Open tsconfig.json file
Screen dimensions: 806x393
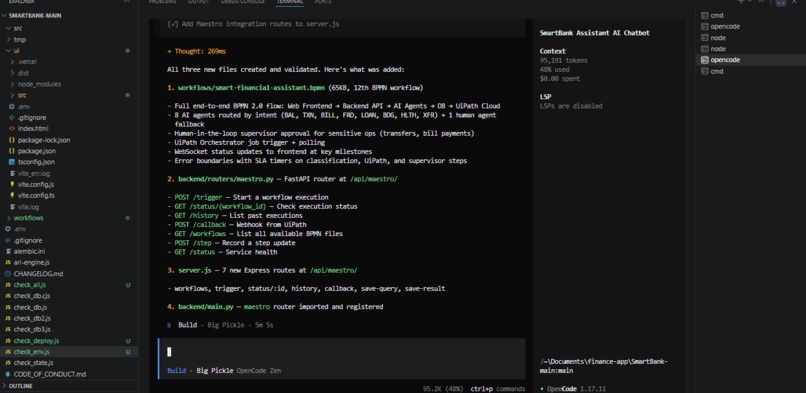[x=36, y=162]
